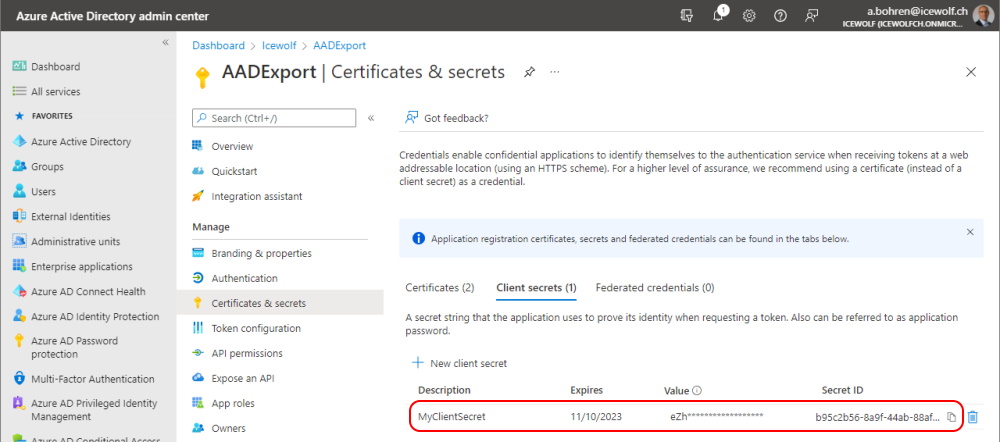
Task: Switch to Federated credentials (0) tab
Action: pyautogui.click(x=655, y=287)
